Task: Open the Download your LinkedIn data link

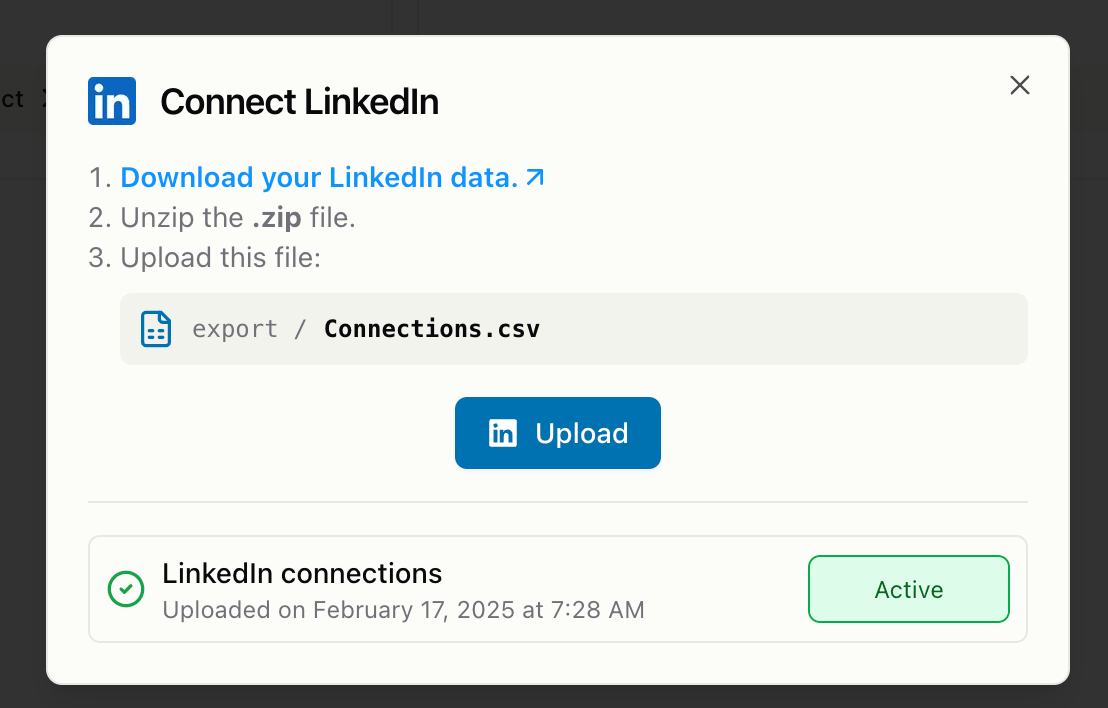Action: [319, 178]
